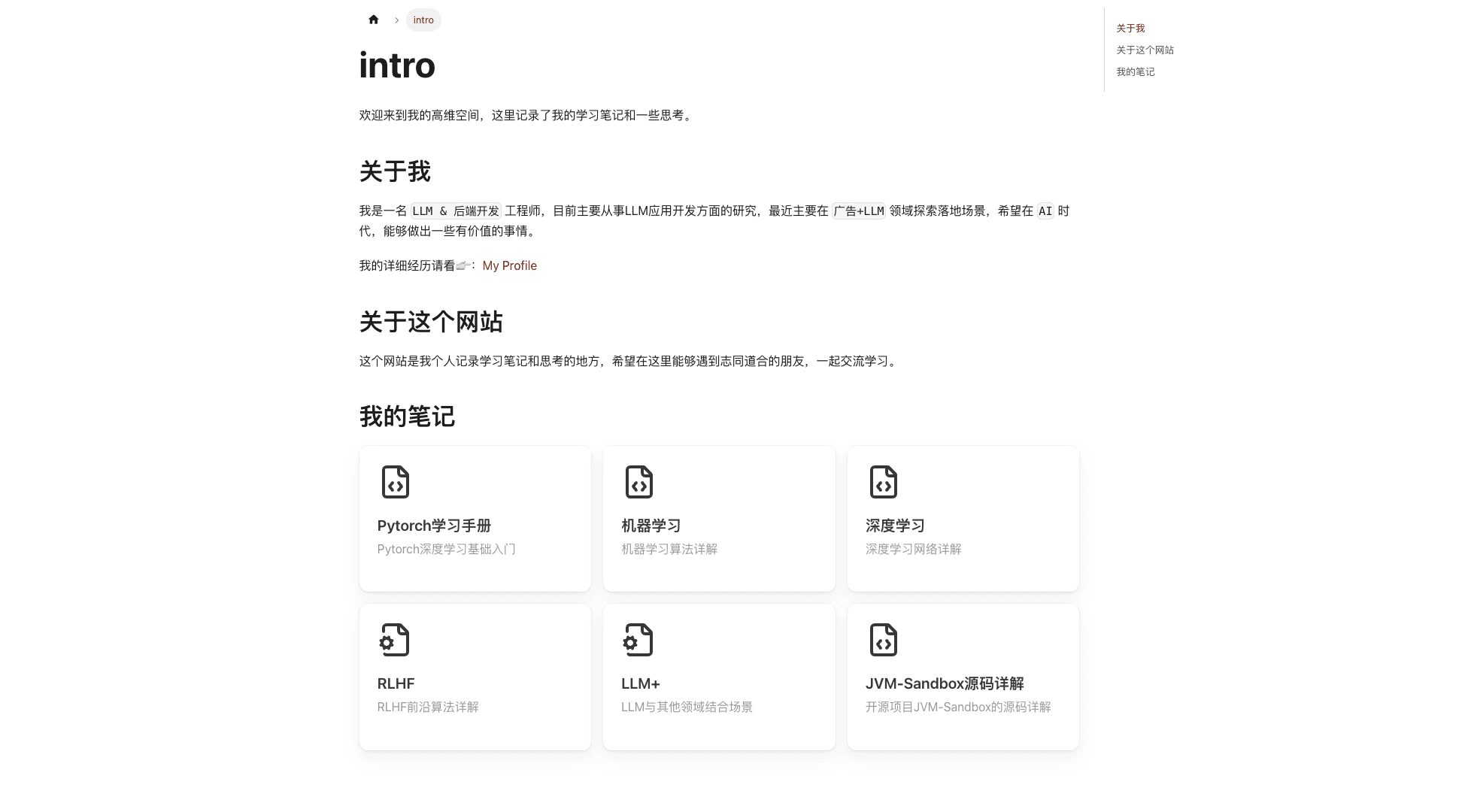Jump to 关于我 in table of contents
1474x812 pixels.
tap(1130, 29)
